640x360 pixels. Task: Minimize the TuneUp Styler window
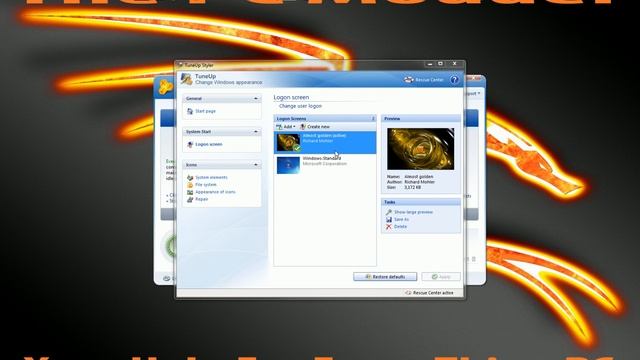tap(429, 64)
